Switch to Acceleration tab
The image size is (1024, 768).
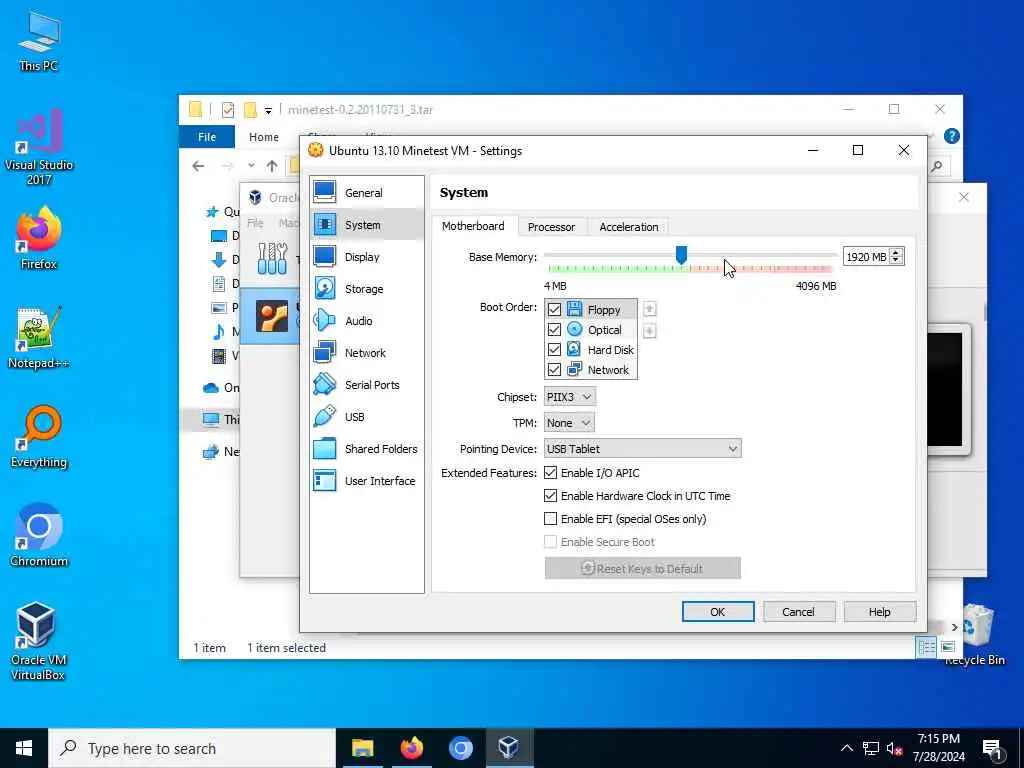click(629, 227)
